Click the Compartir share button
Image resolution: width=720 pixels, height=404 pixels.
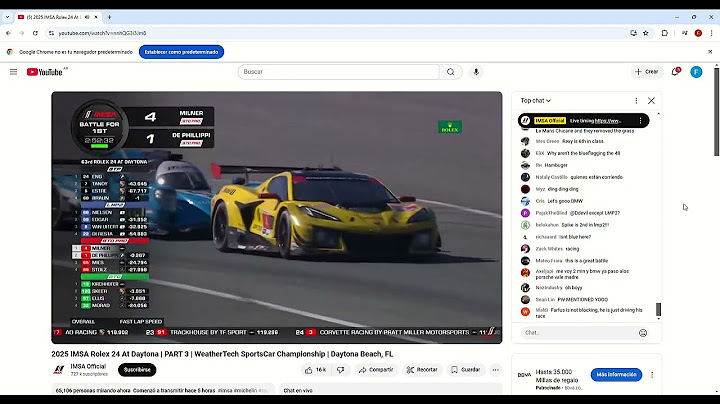point(376,370)
